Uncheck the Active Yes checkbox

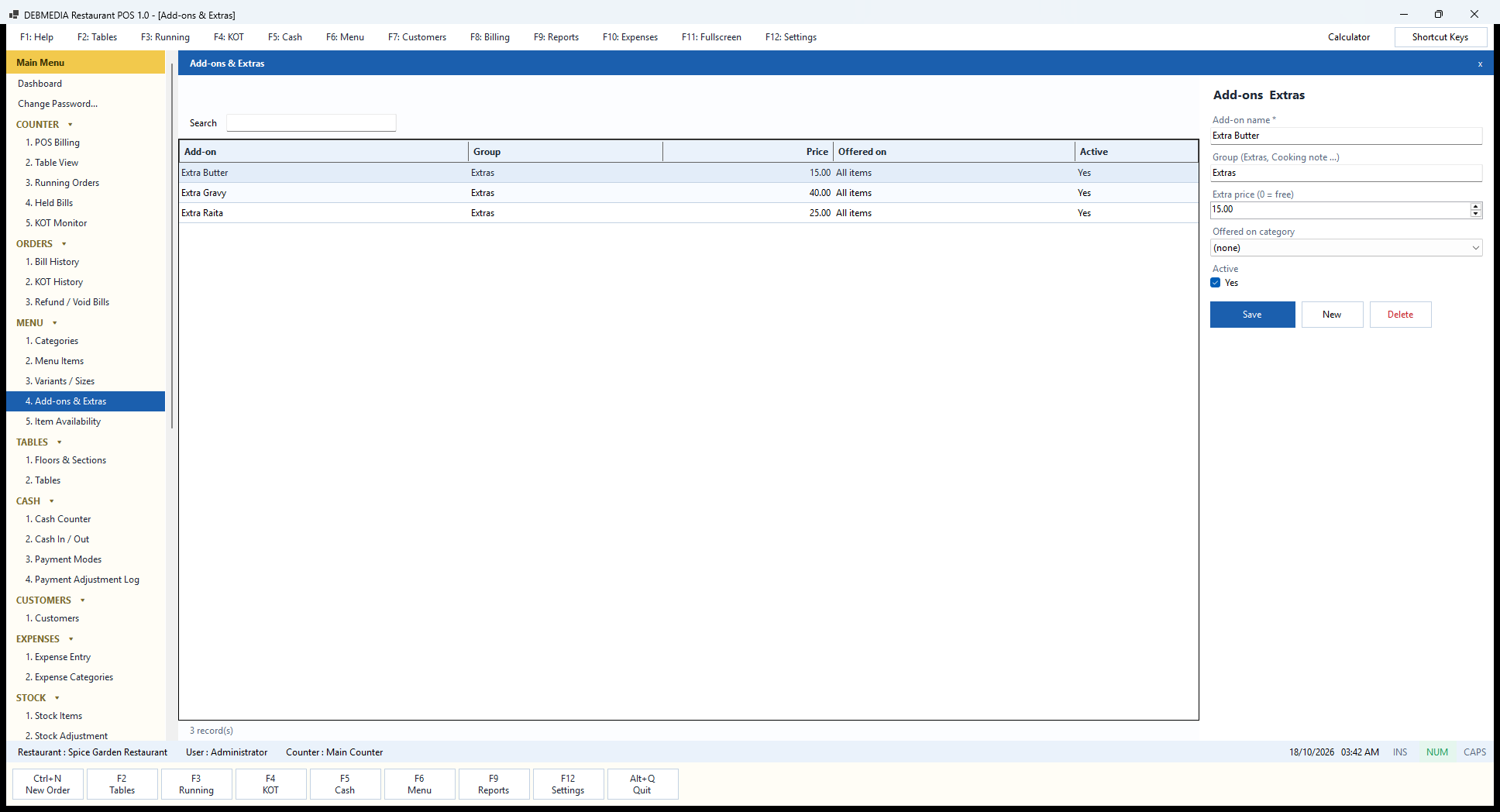click(x=1216, y=283)
